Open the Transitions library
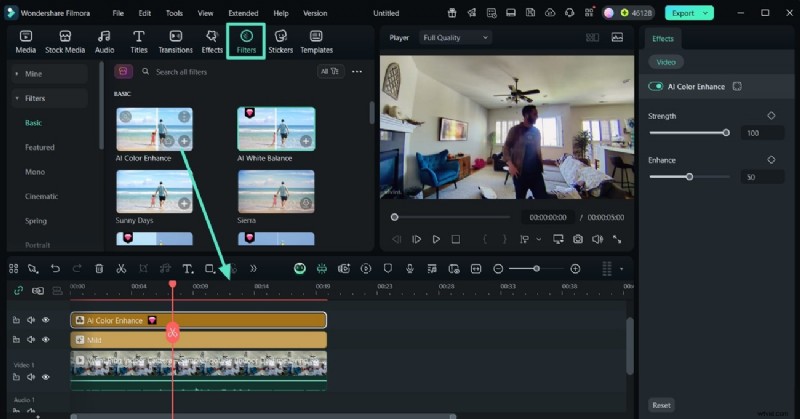Screen dimensions: 800x419 coord(175,41)
